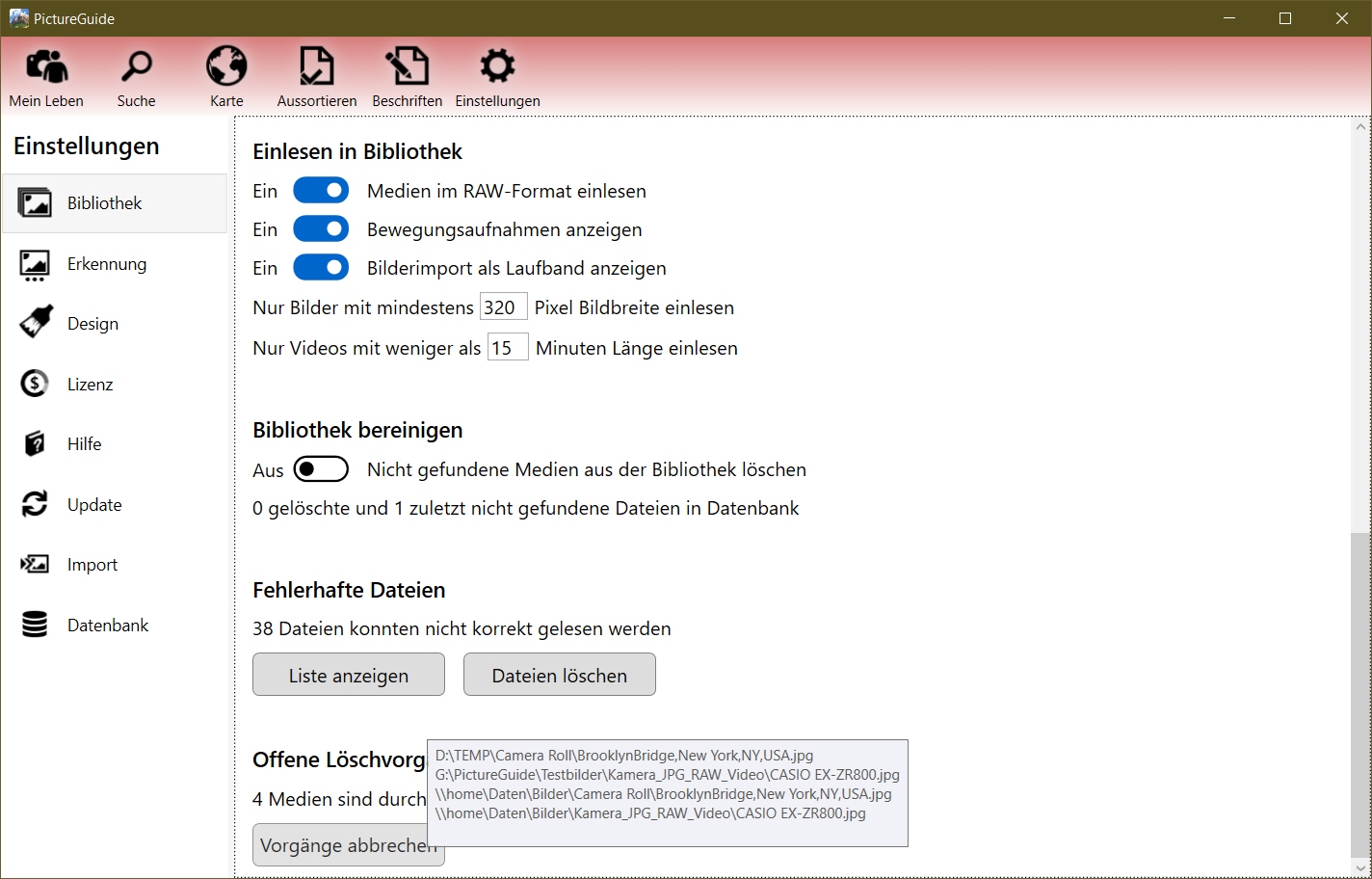Click 'Nur Videos mit weniger als' label

(x=366, y=348)
